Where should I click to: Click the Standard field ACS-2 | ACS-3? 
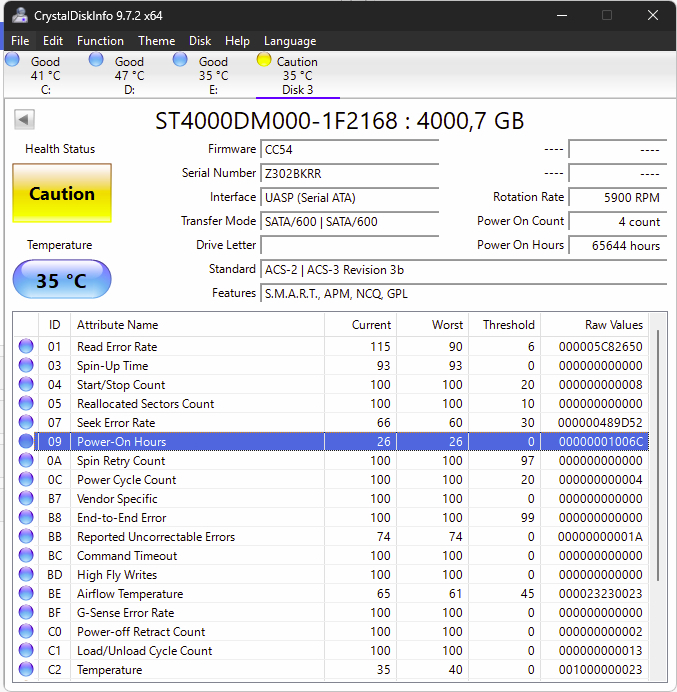(x=463, y=269)
